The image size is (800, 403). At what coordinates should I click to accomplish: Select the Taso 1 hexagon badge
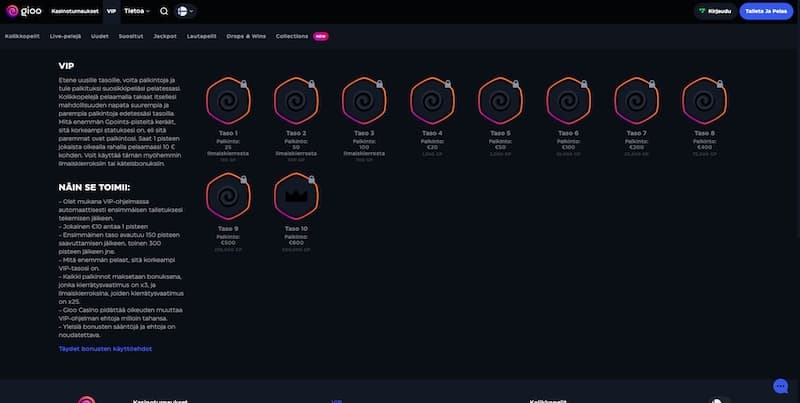(228, 101)
